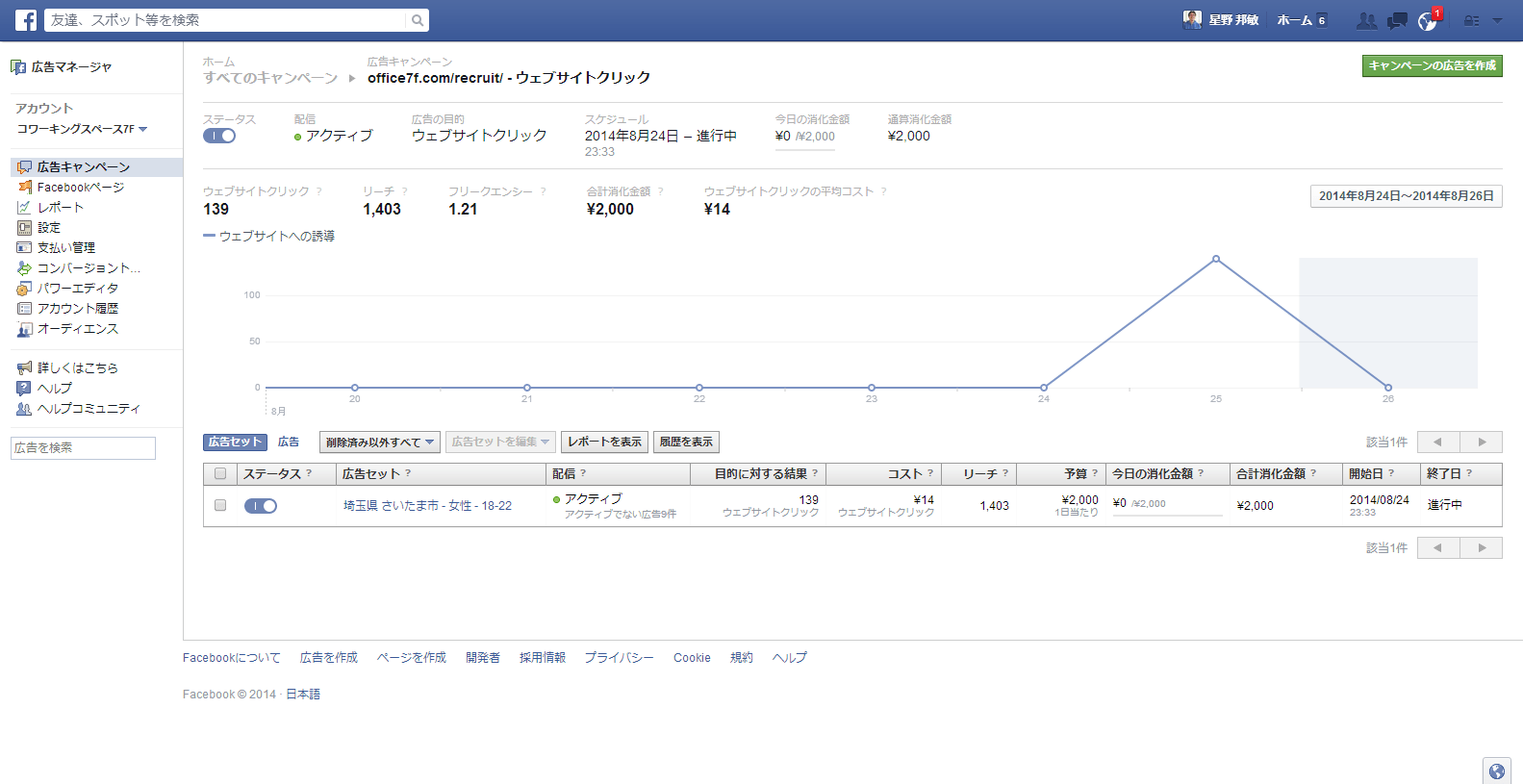Select the 広告セット tab
This screenshot has width=1523, height=784.
235,443
